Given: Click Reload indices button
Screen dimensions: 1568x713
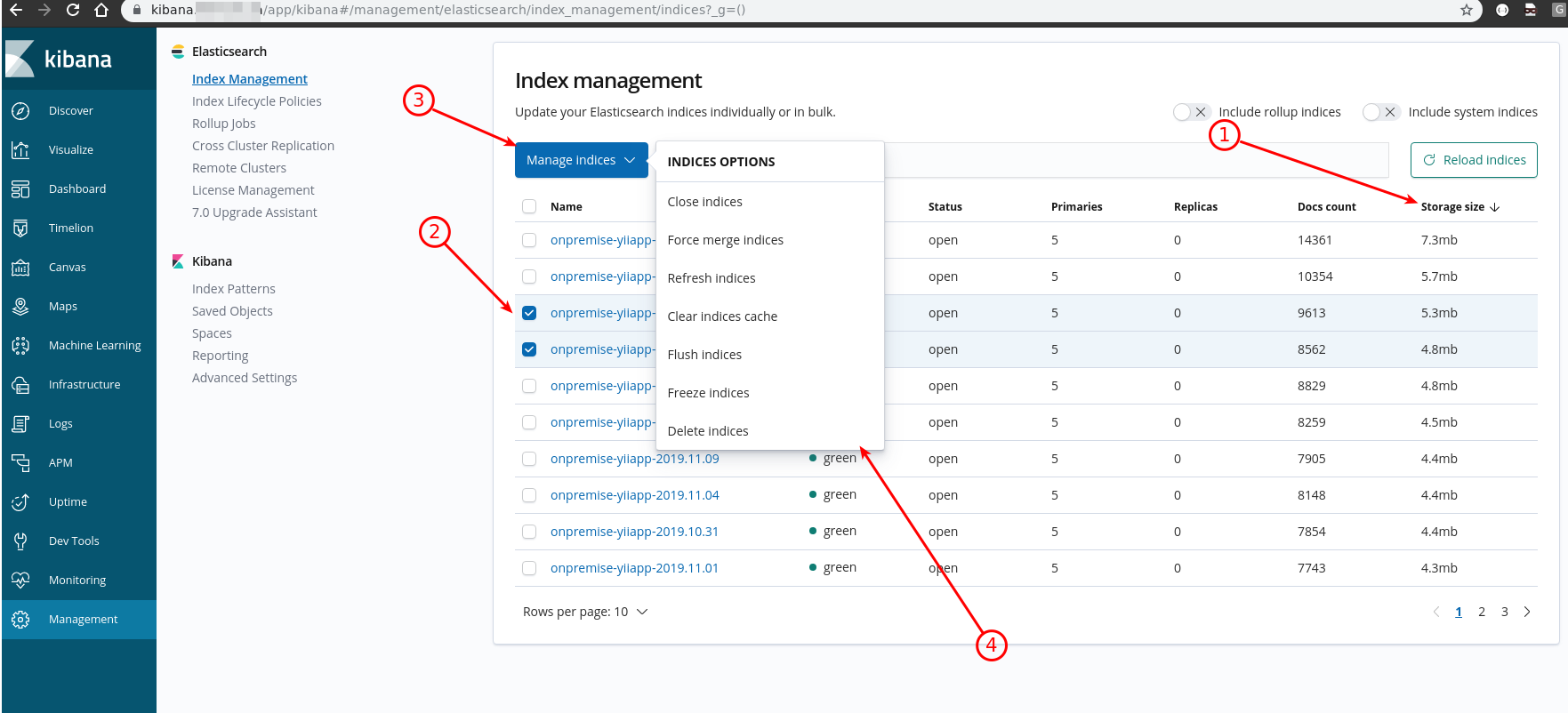Looking at the screenshot, I should tap(1474, 160).
